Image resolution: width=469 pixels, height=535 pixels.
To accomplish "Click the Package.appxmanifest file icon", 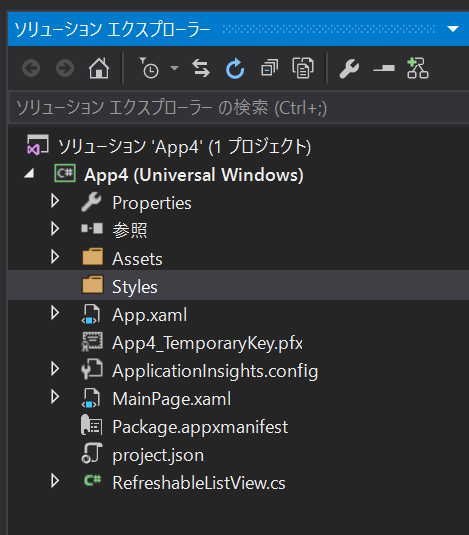I will [91, 425].
